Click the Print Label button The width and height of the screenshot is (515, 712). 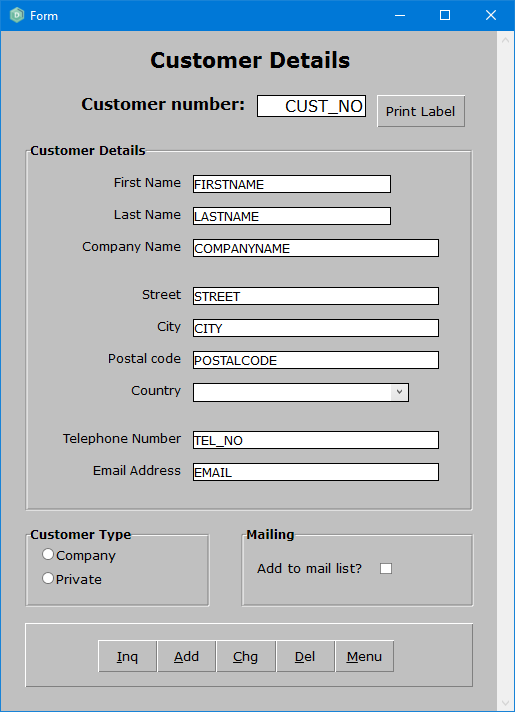point(421,111)
